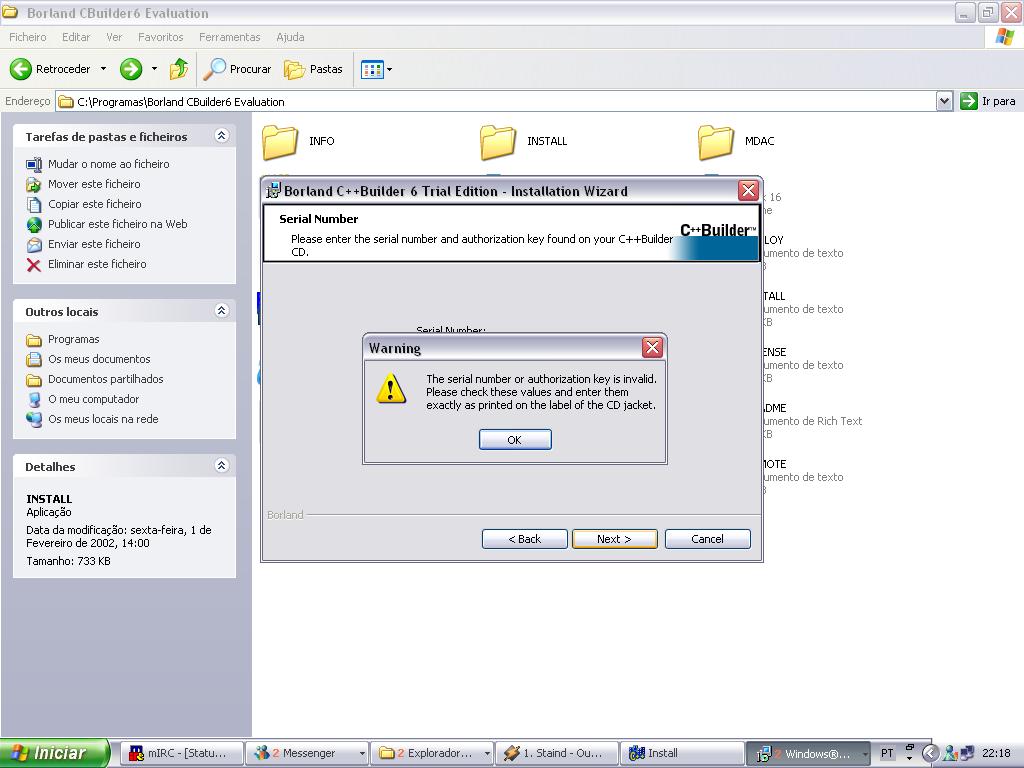This screenshot has width=1024, height=768.
Task: Select the MDAC folder icon
Action: [x=716, y=142]
